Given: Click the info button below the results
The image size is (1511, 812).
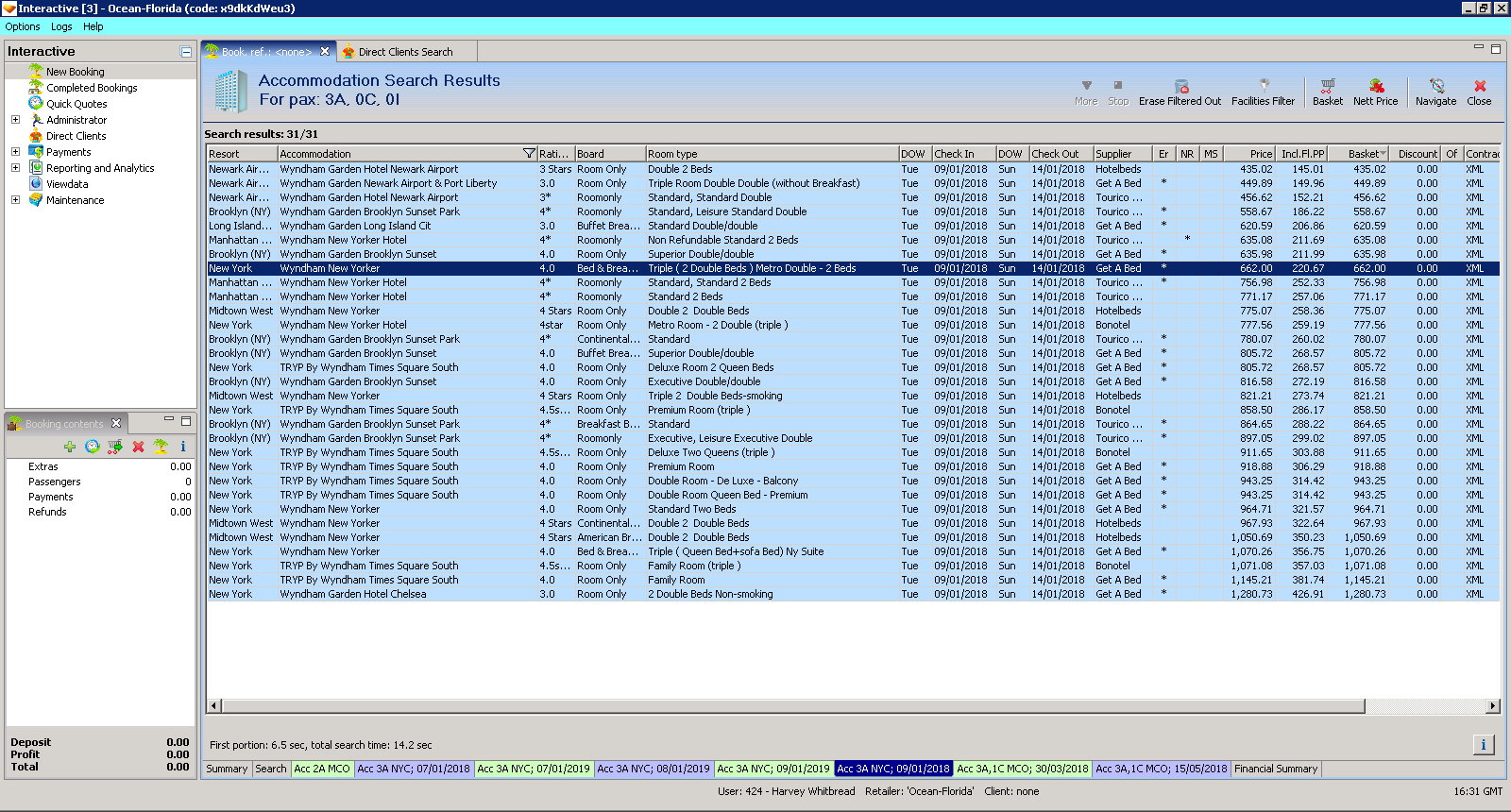Looking at the screenshot, I should [x=1483, y=745].
